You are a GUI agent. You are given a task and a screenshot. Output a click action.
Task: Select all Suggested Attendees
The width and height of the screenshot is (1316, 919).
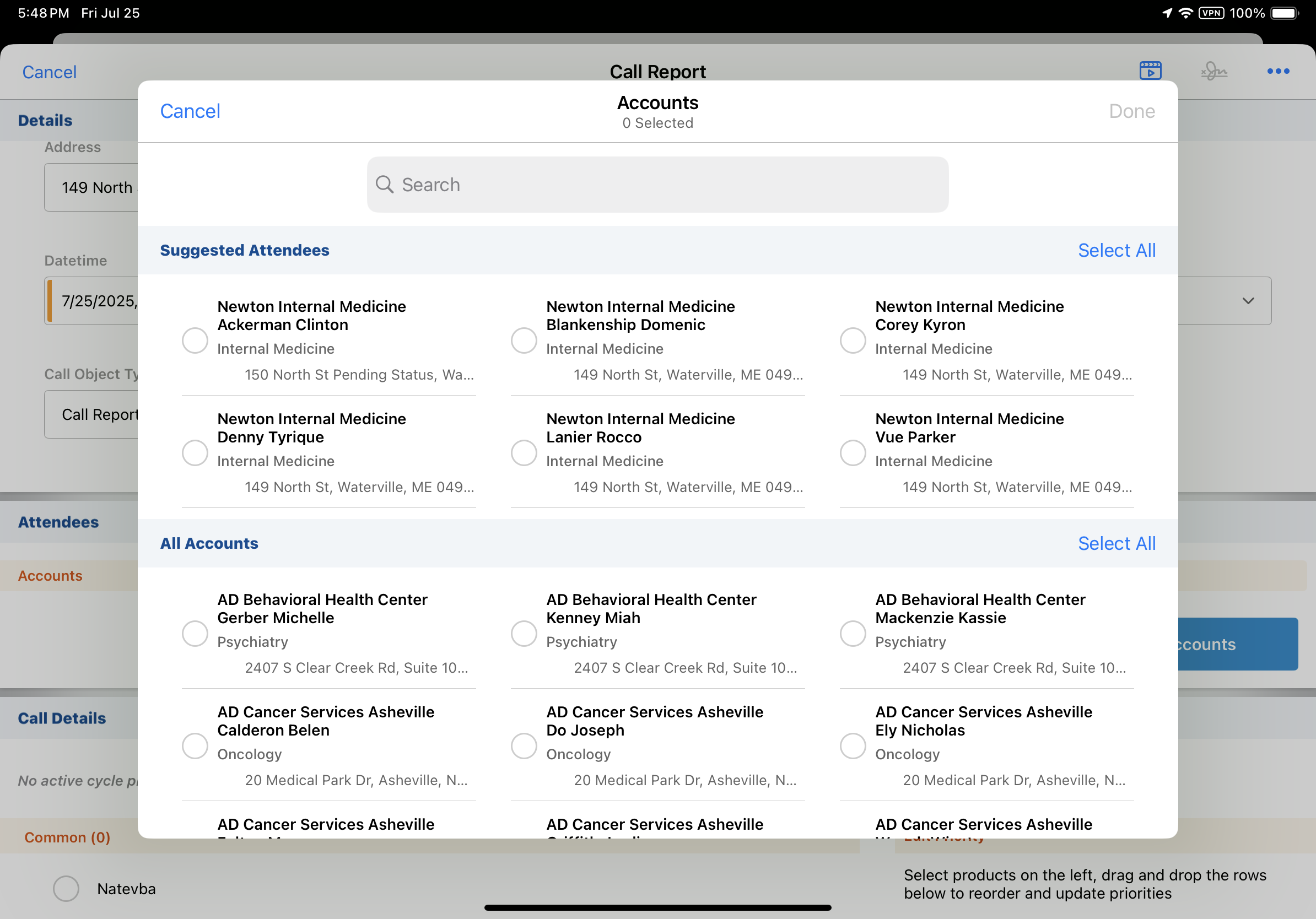(1116, 250)
